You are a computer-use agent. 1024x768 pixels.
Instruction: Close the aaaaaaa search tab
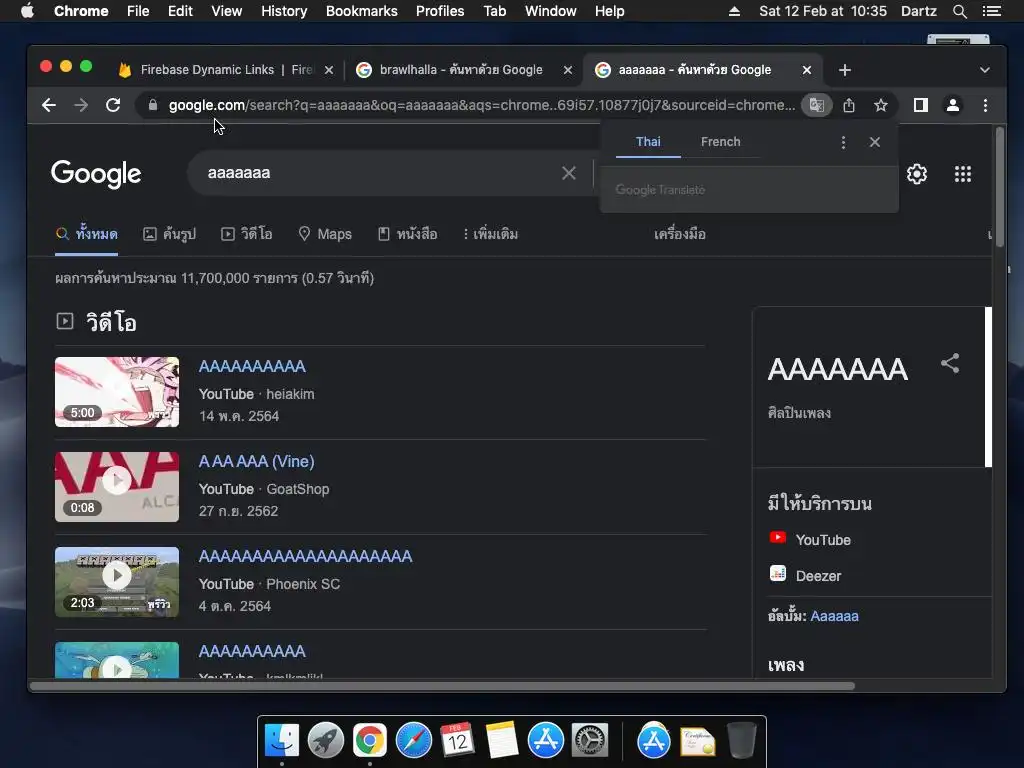[807, 70]
